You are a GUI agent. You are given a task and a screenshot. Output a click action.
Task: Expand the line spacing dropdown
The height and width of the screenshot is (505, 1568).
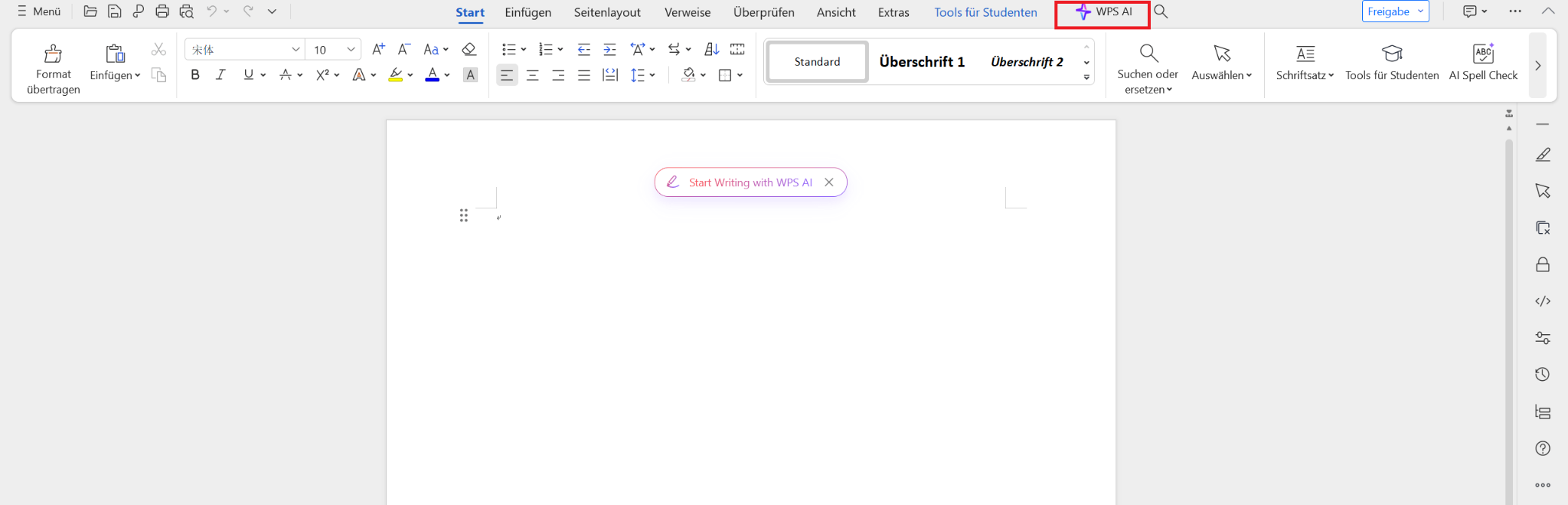(652, 75)
